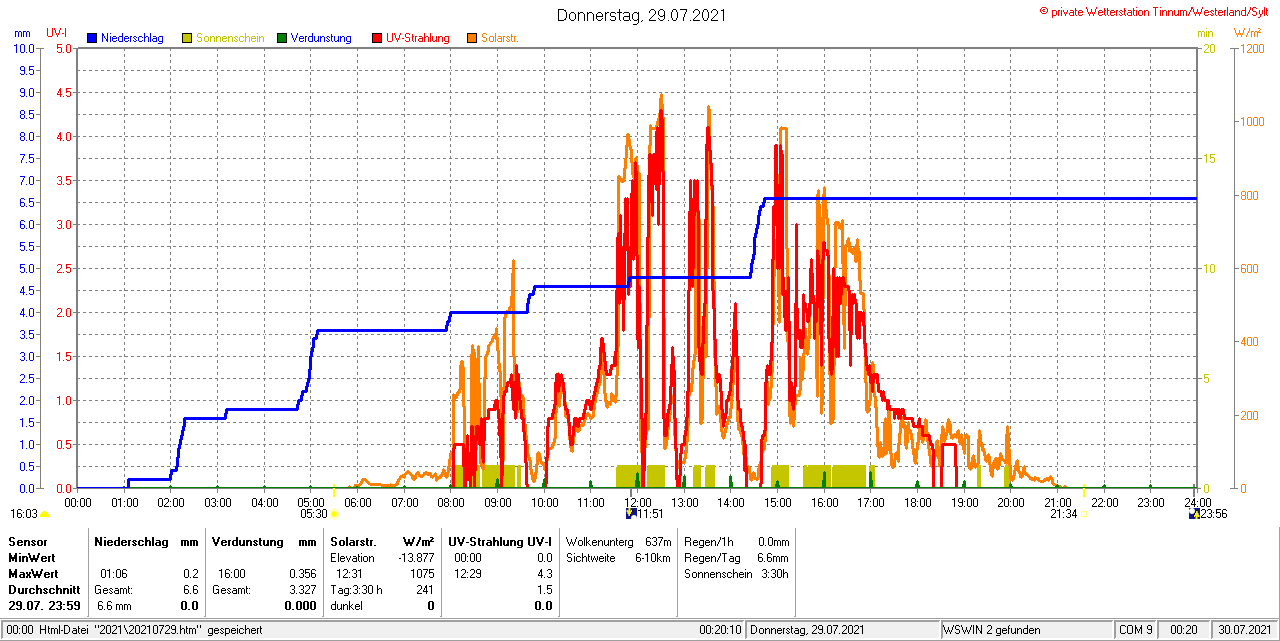This screenshot has height=641, width=1280.
Task: Click the Tag:3:30 h entry
Action: [x=356, y=590]
